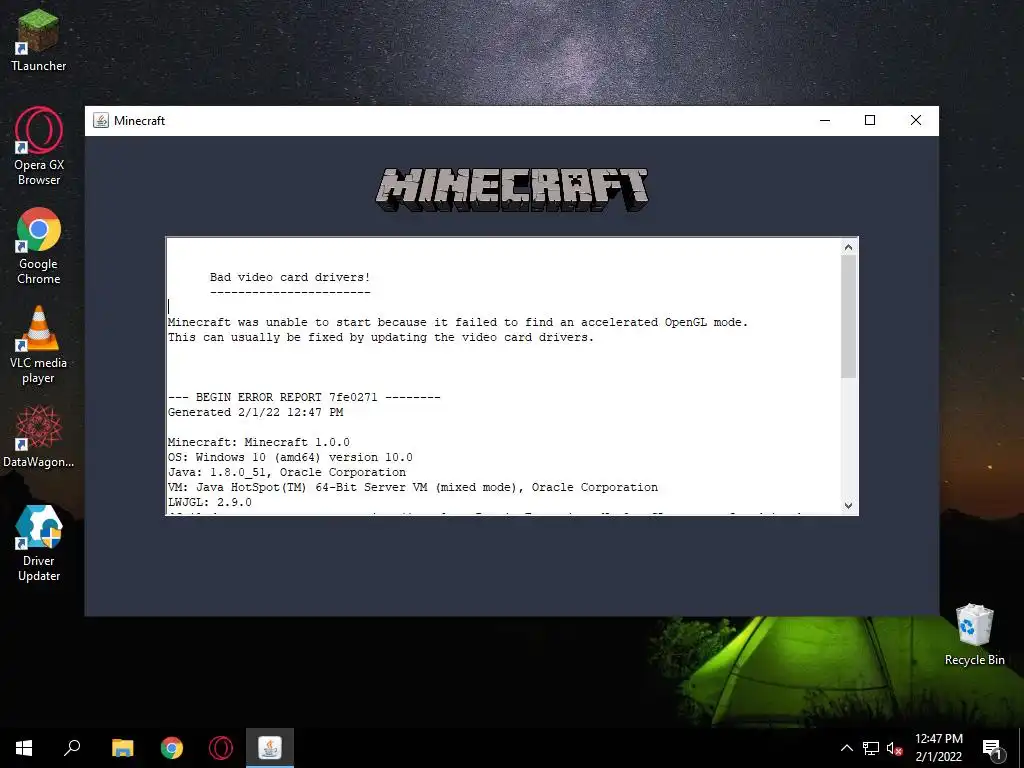The width and height of the screenshot is (1024, 768).
Task: Open Google Chrome desktop shortcut
Action: (39, 246)
